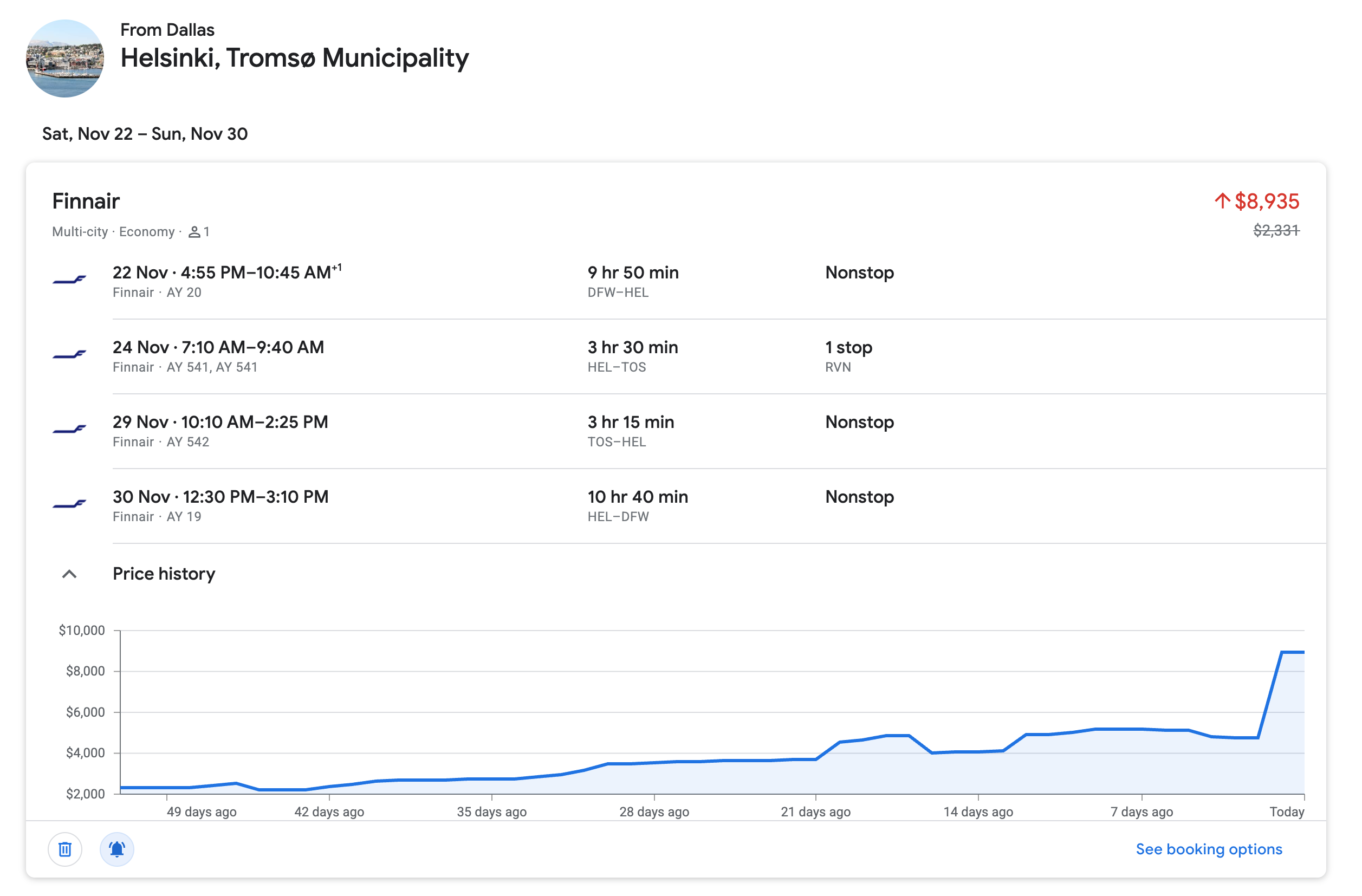Click Finnair logo on 30 Nov flight
The image size is (1362, 896).
point(69,504)
